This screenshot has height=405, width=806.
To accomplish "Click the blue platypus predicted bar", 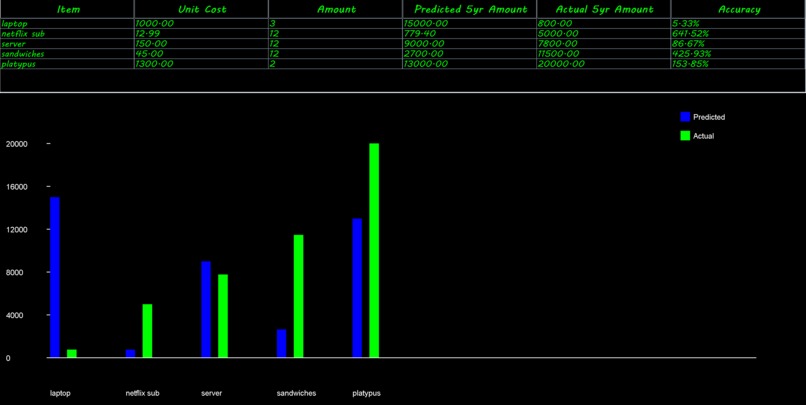I will pyautogui.click(x=357, y=288).
